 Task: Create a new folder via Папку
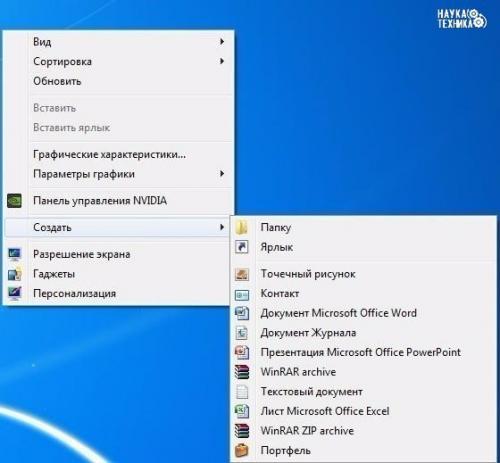(x=363, y=227)
